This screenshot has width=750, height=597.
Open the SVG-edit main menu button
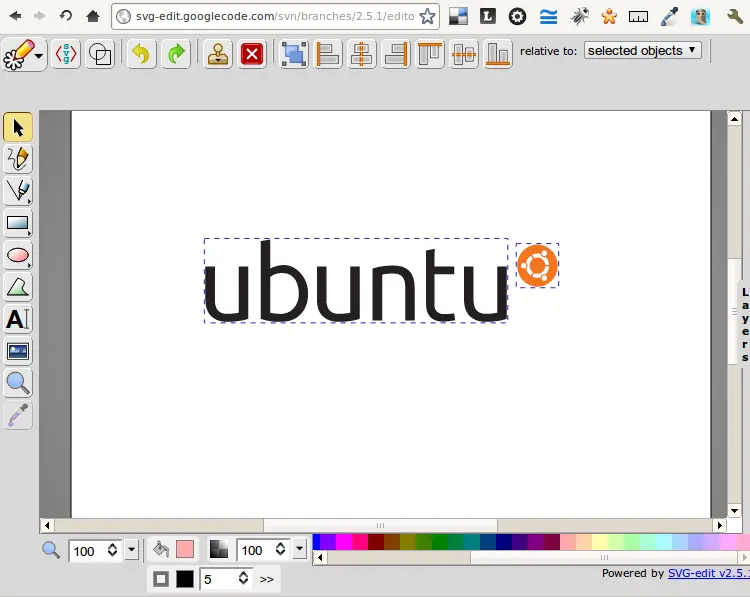tap(23, 54)
